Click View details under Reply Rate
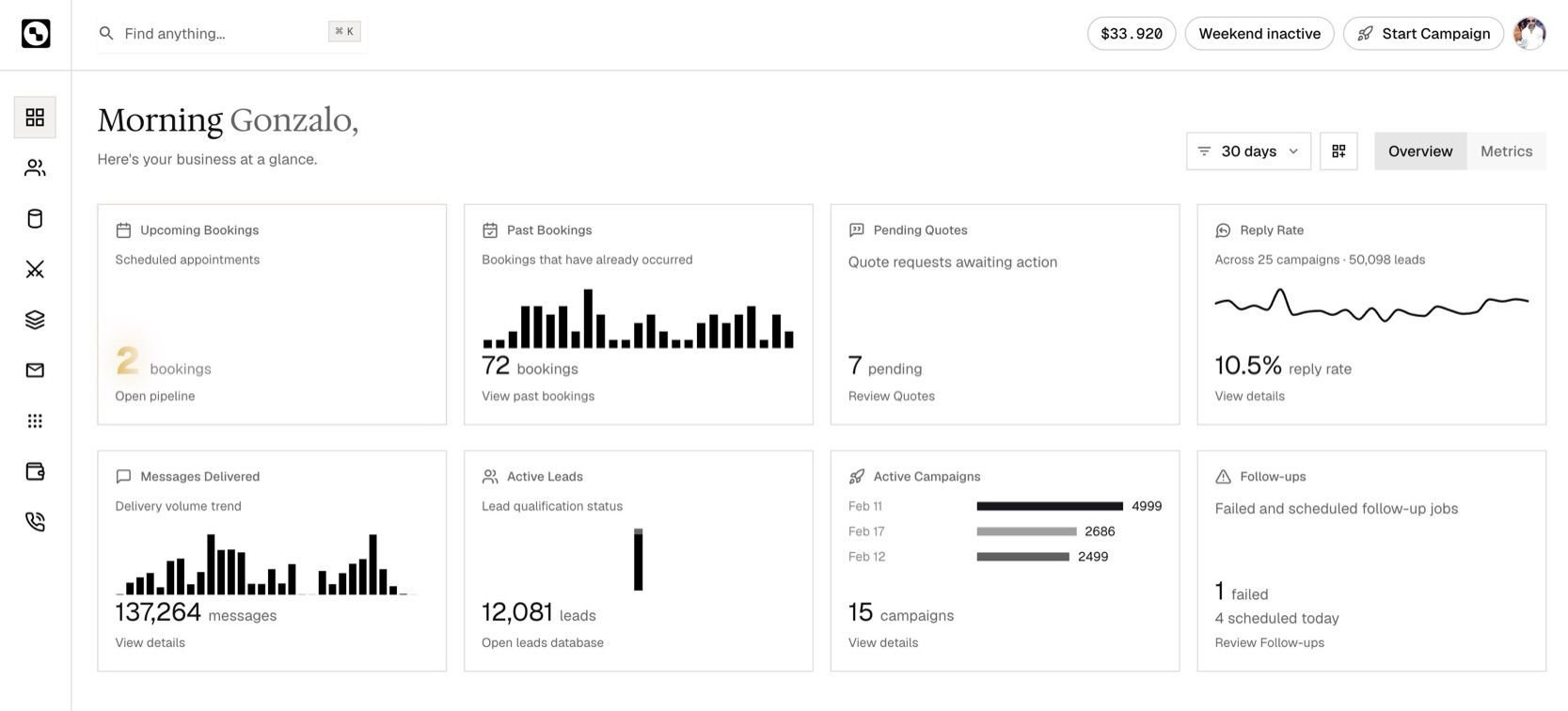The height and width of the screenshot is (711, 1568). pyautogui.click(x=1249, y=396)
